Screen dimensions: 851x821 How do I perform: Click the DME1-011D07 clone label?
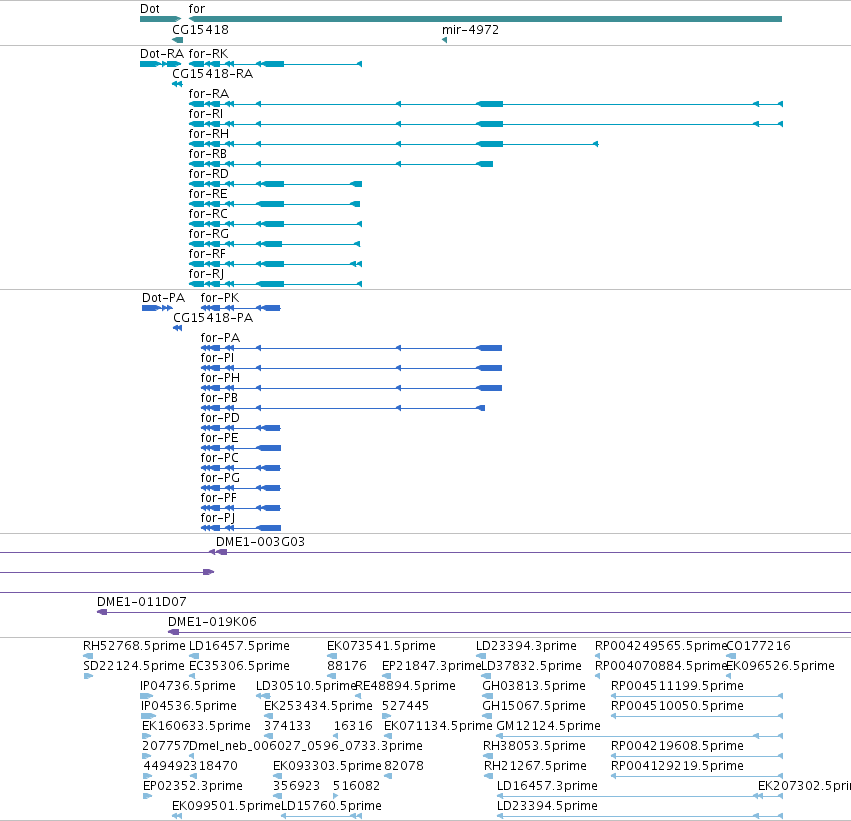(x=142, y=602)
